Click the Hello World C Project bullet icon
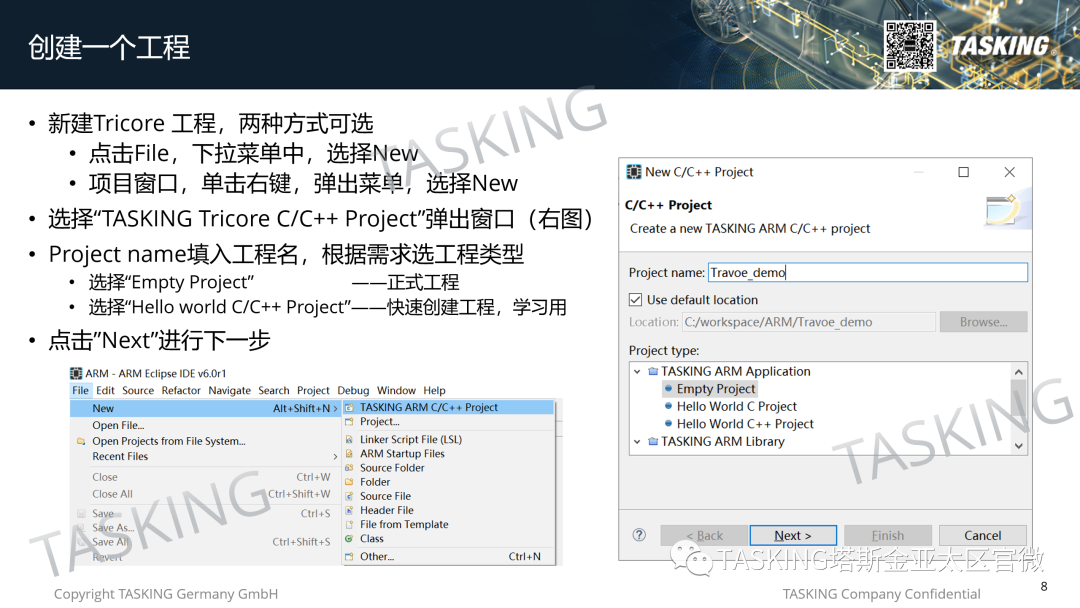Viewport: 1080px width, 608px height. tap(668, 406)
